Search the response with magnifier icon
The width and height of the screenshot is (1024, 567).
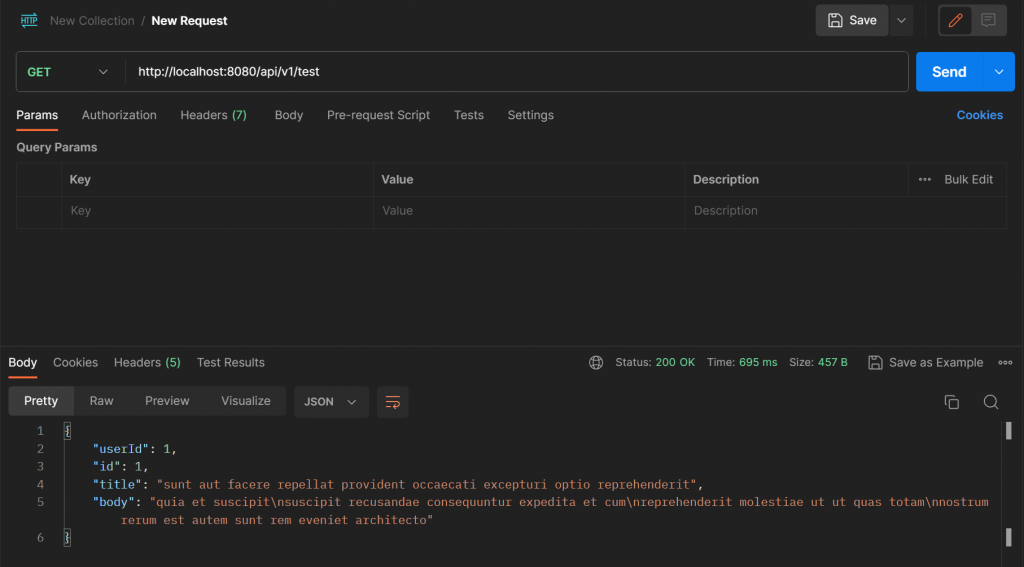pyautogui.click(x=991, y=402)
